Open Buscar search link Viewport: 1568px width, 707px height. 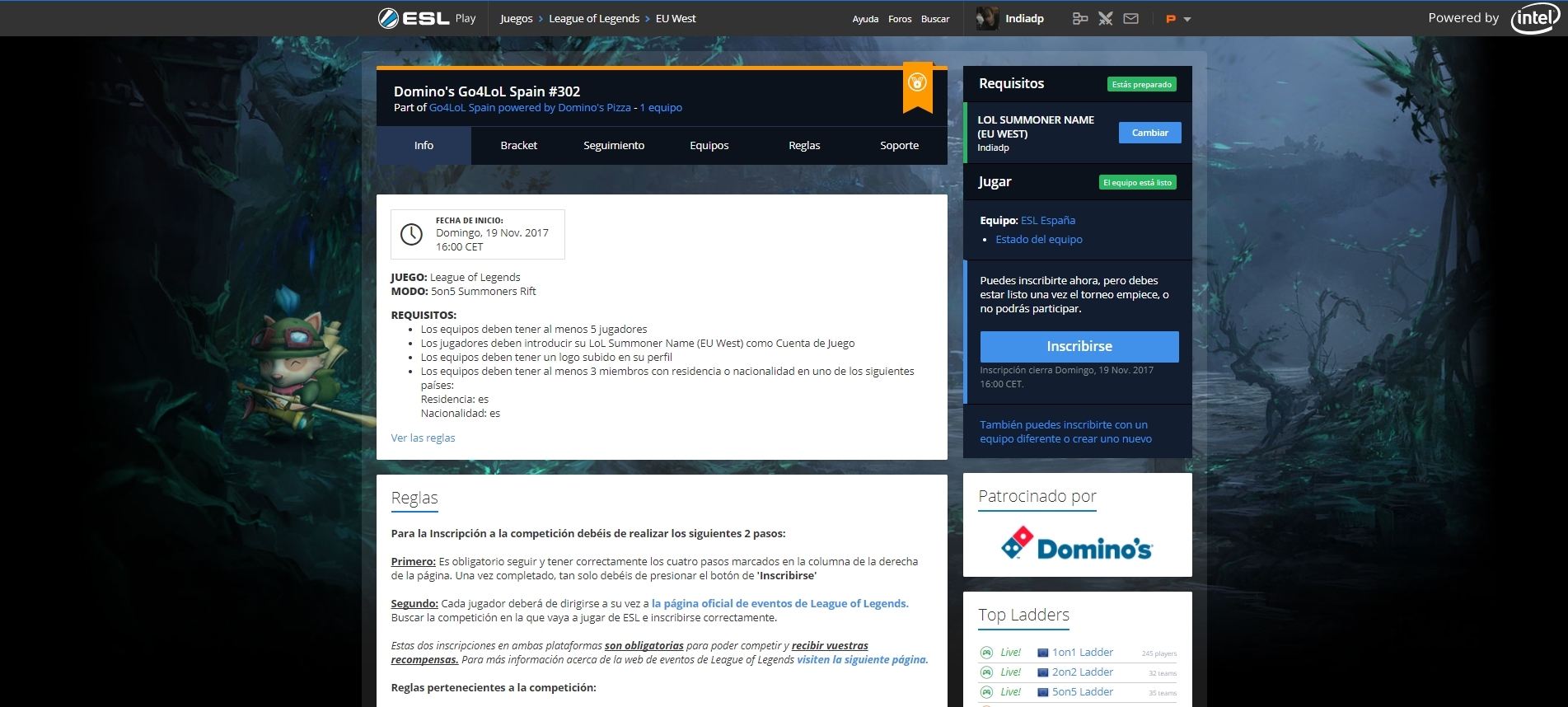point(935,19)
